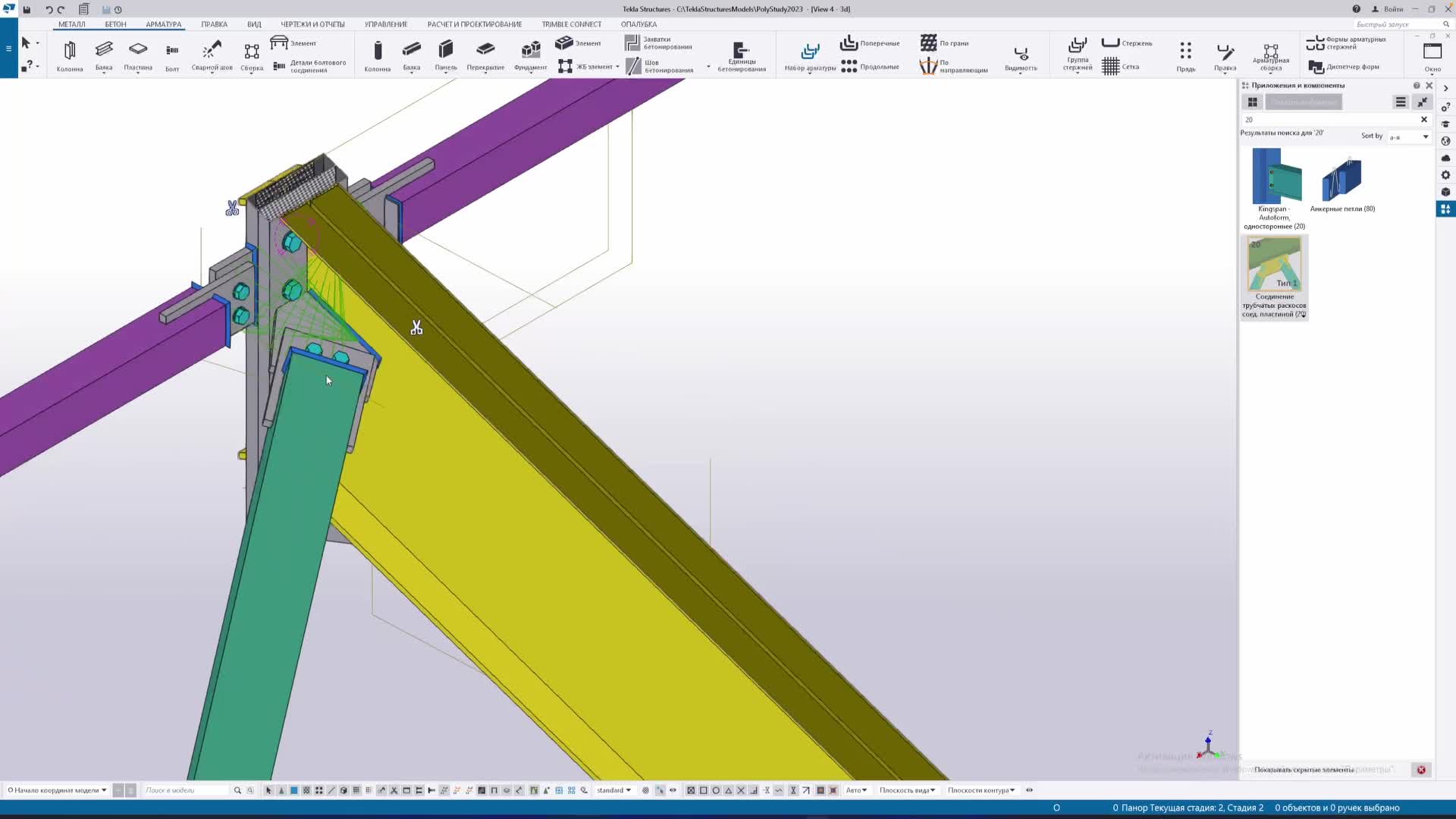
Task: Open the components catalog list menu button
Action: pos(1401,102)
